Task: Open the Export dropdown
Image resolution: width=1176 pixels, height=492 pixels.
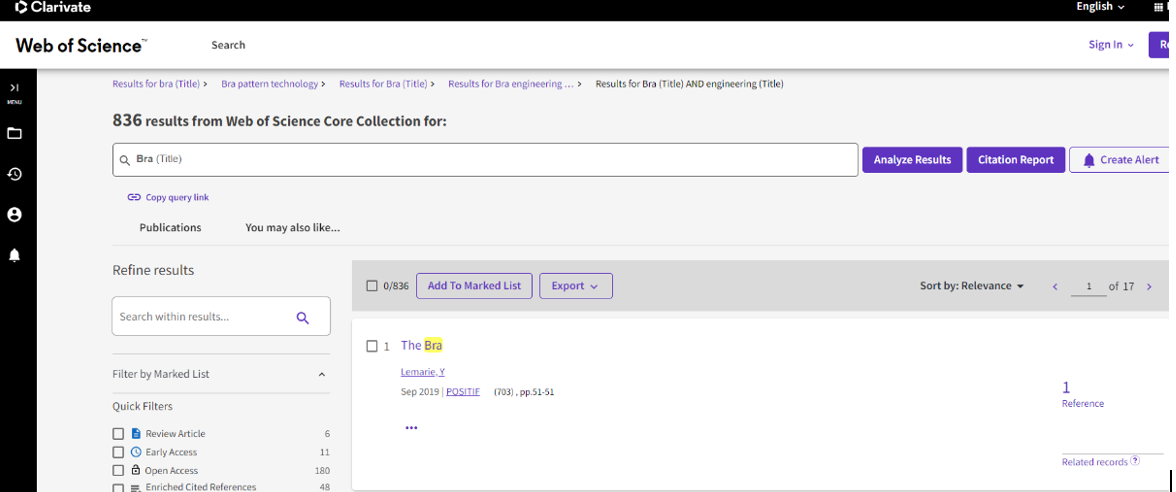Action: coord(576,286)
